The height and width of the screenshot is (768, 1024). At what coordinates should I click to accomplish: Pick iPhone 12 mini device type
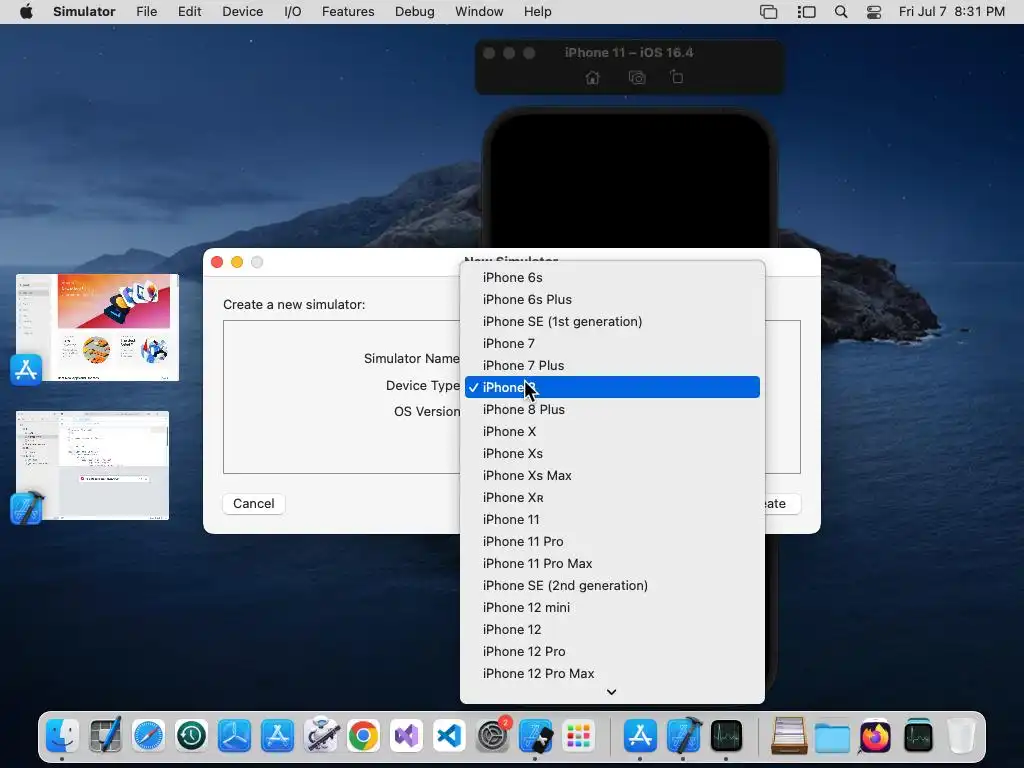coord(612,607)
